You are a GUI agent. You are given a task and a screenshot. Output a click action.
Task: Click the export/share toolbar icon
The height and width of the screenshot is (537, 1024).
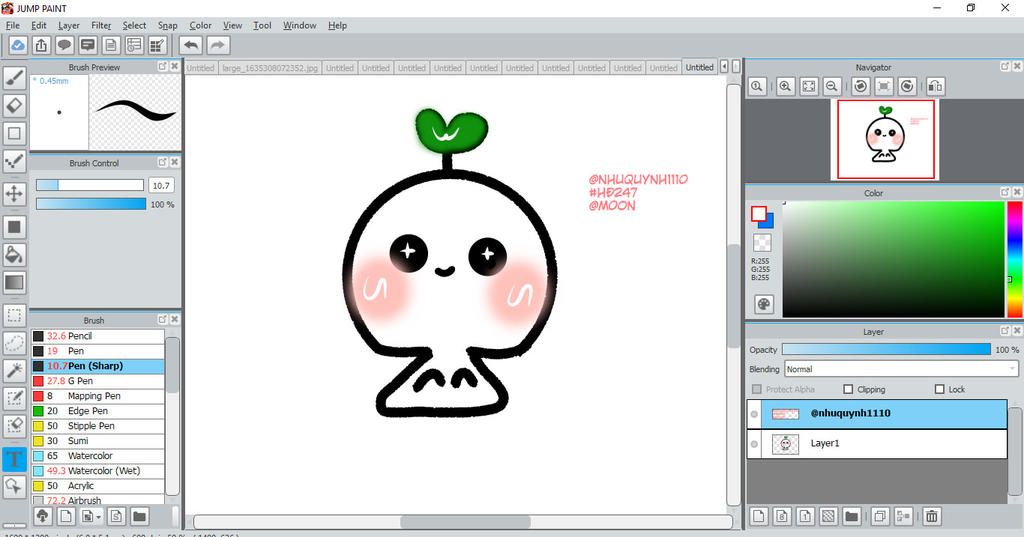tap(41, 45)
